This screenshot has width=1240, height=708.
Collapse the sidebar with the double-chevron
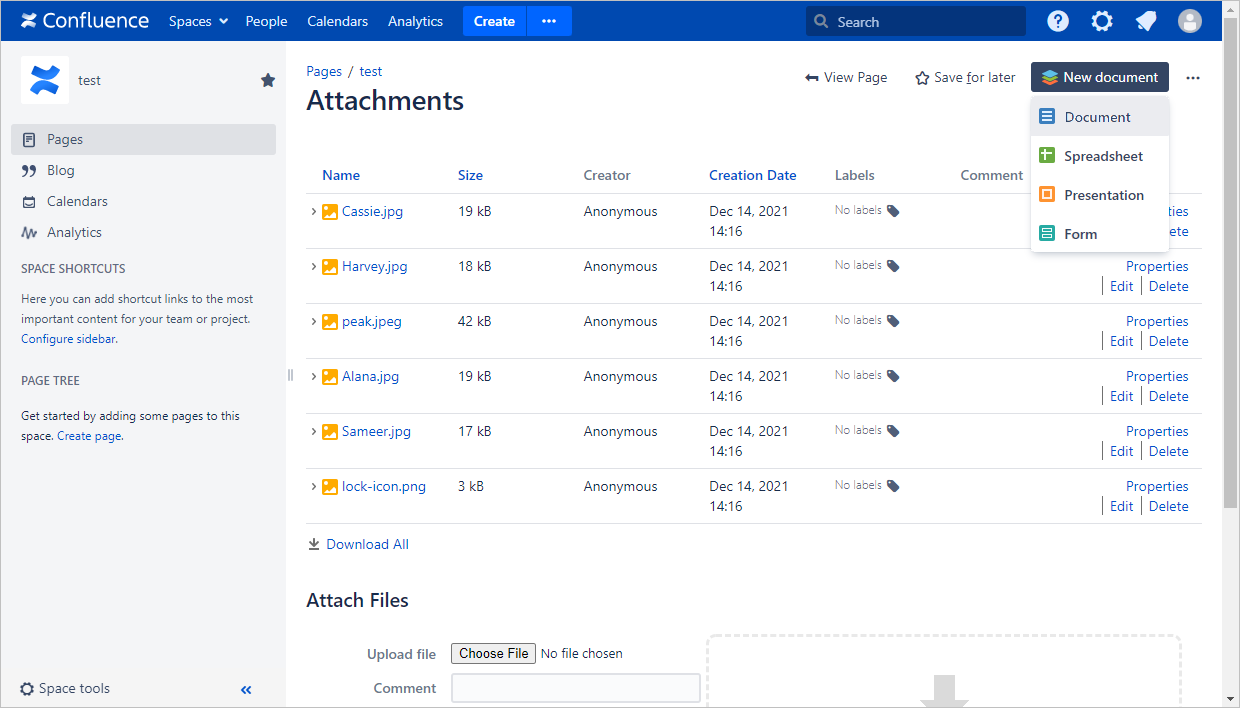click(x=246, y=689)
